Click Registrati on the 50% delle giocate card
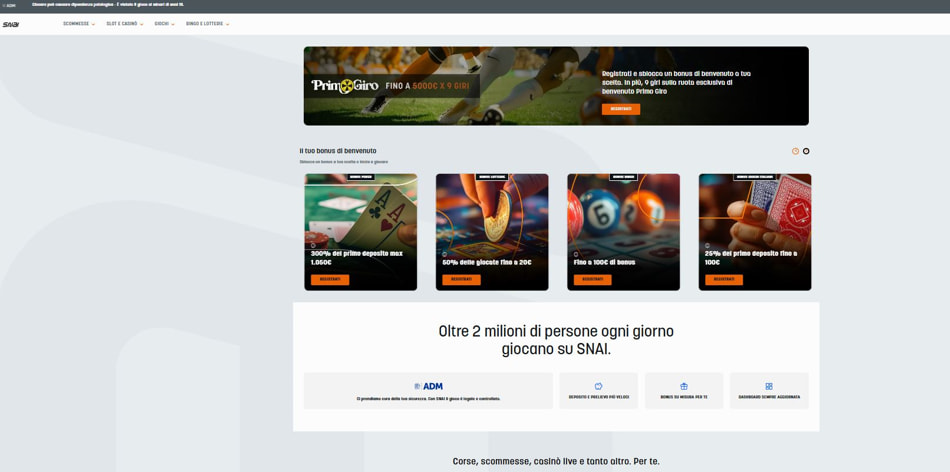 point(461,279)
